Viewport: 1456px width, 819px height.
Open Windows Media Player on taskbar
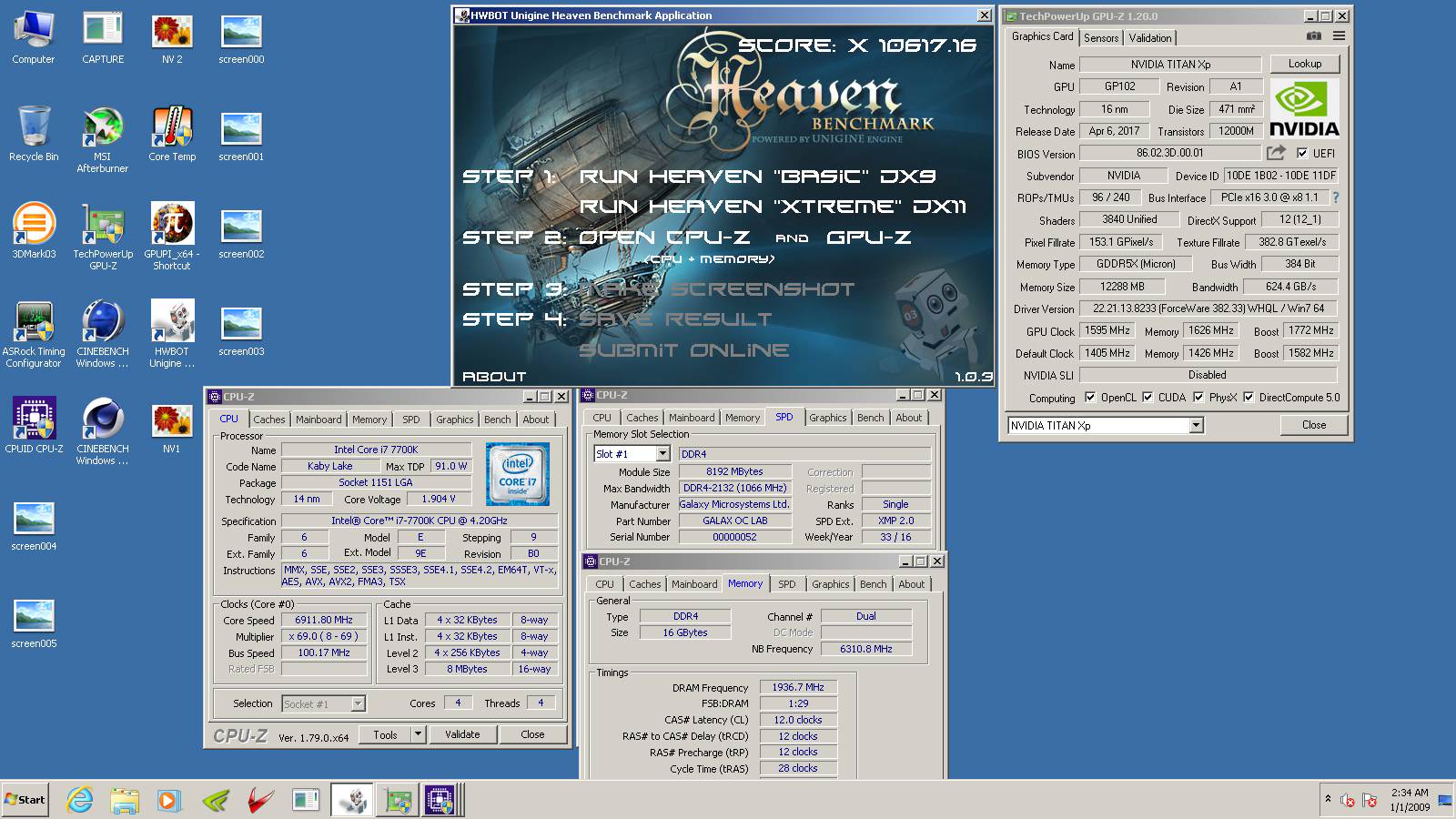coord(169,800)
